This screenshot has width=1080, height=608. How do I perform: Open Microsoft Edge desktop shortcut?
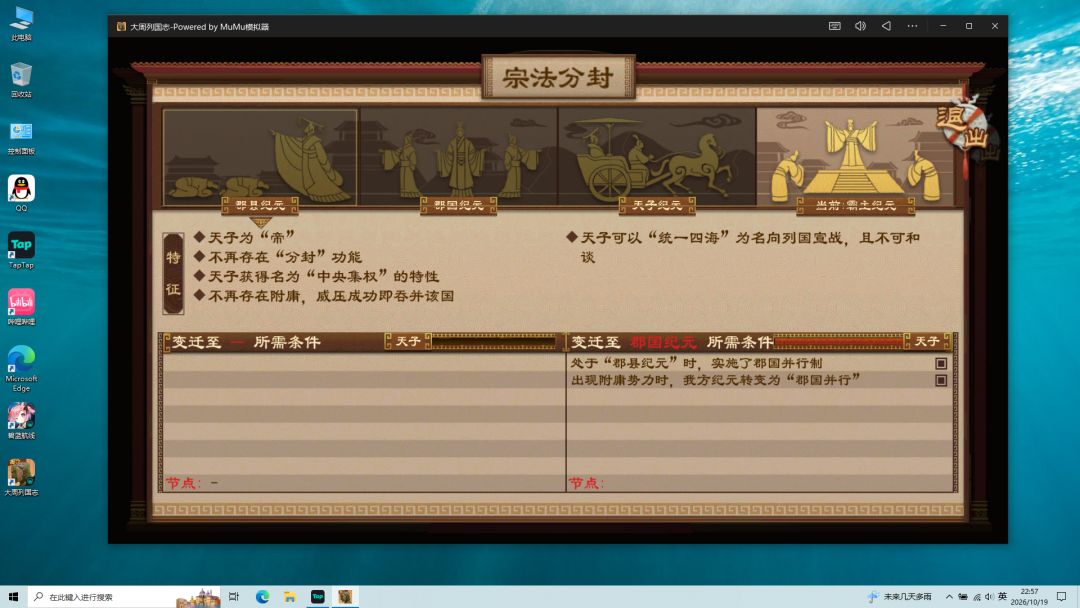click(x=21, y=368)
